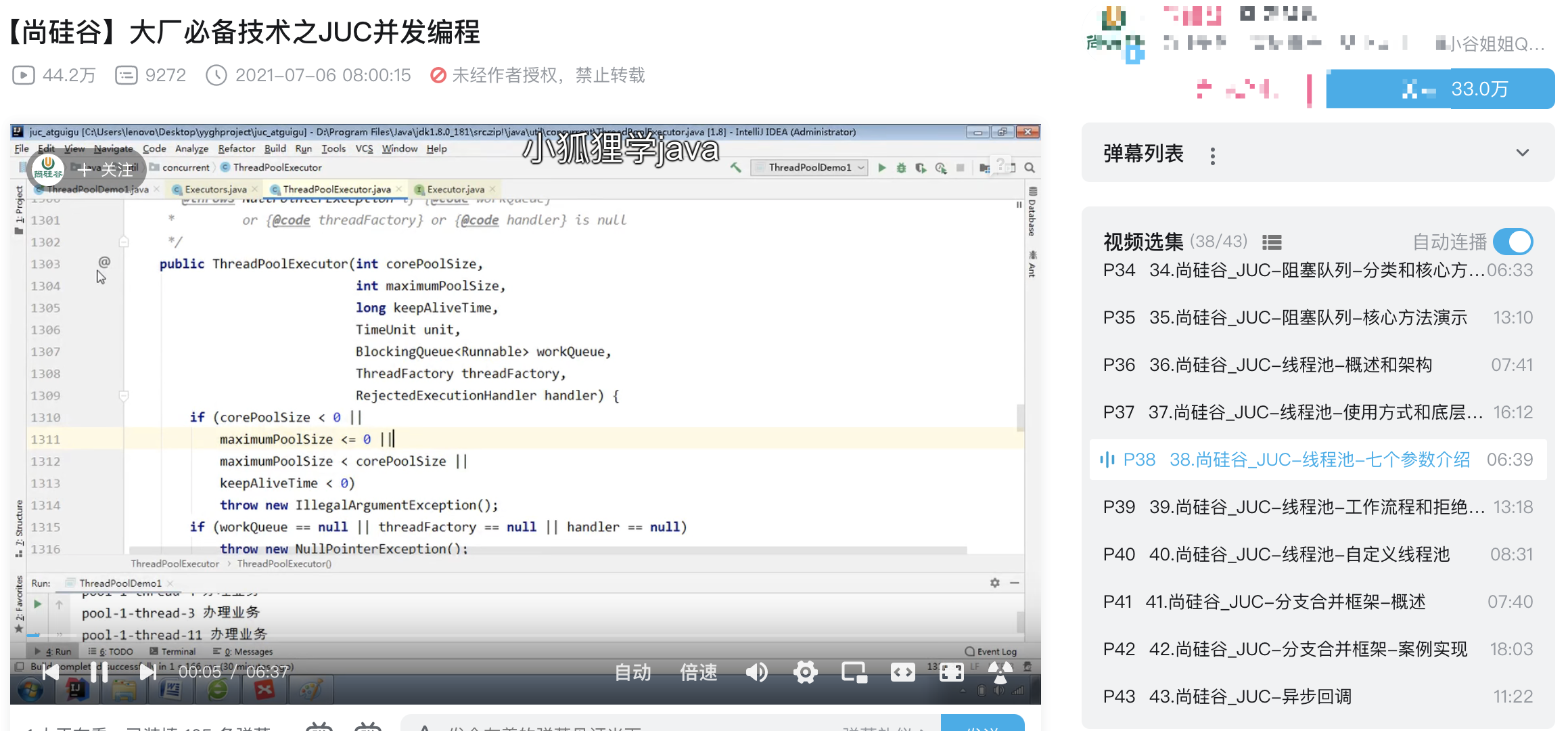Switch to wide-screen mode

coord(902,672)
